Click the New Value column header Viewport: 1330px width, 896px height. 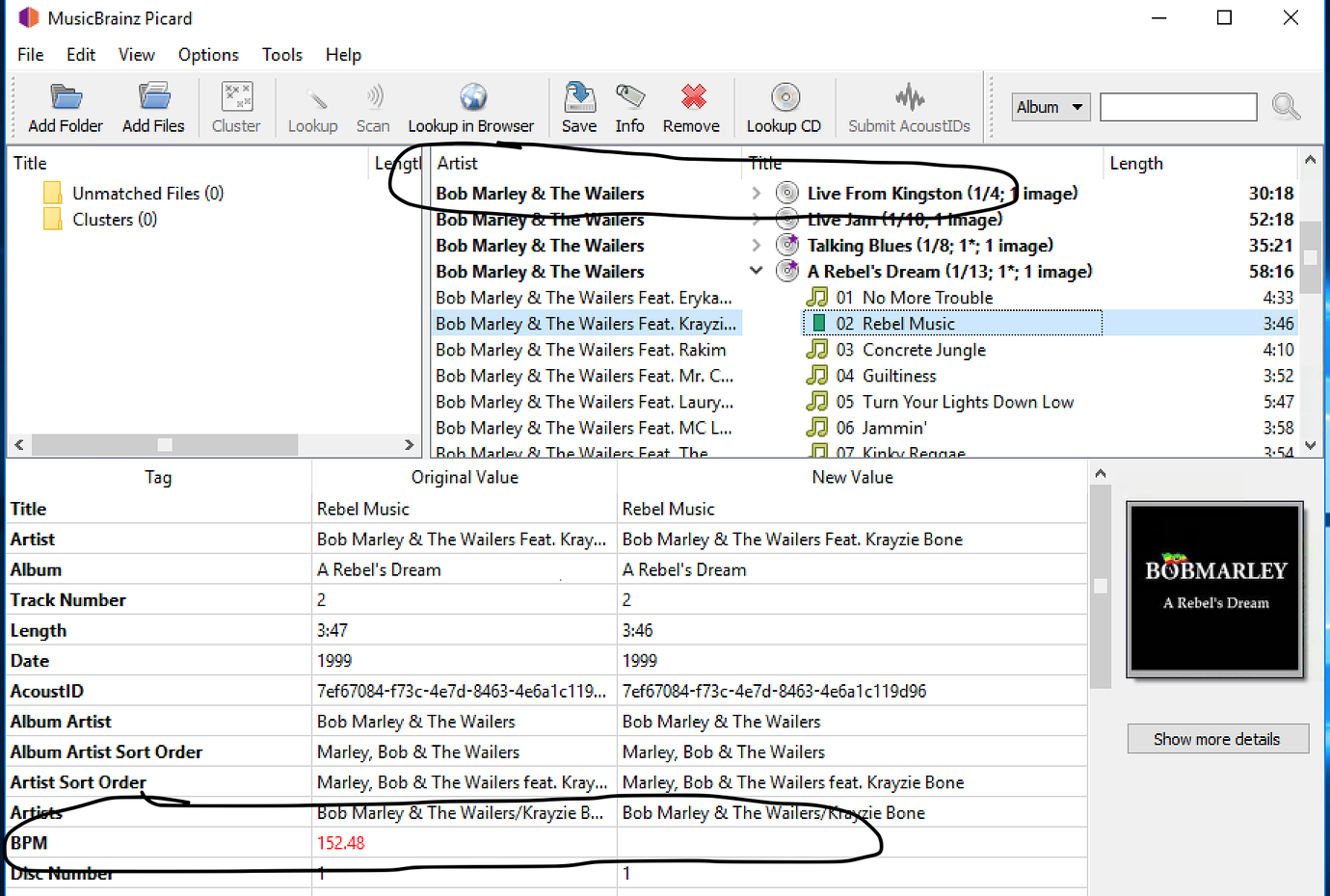point(852,477)
